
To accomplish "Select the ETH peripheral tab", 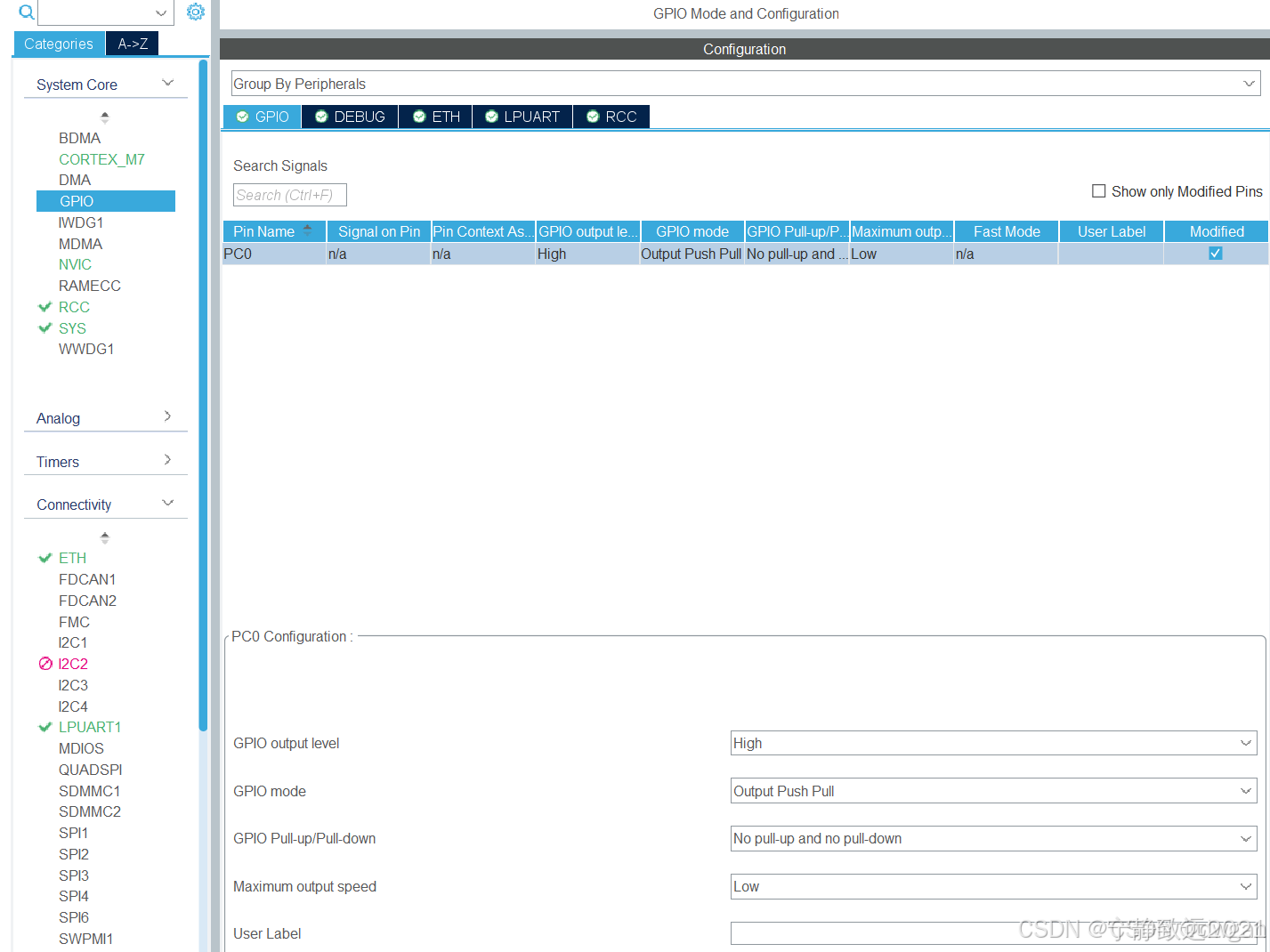I will pyautogui.click(x=436, y=117).
